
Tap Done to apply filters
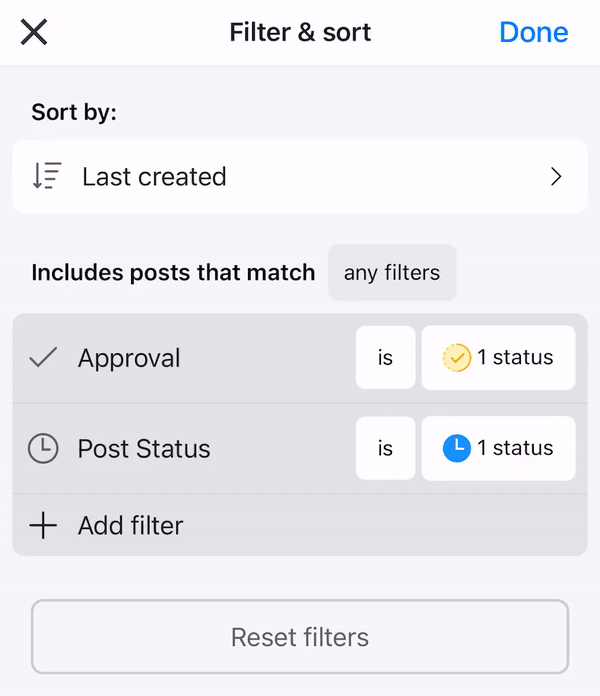coord(533,32)
